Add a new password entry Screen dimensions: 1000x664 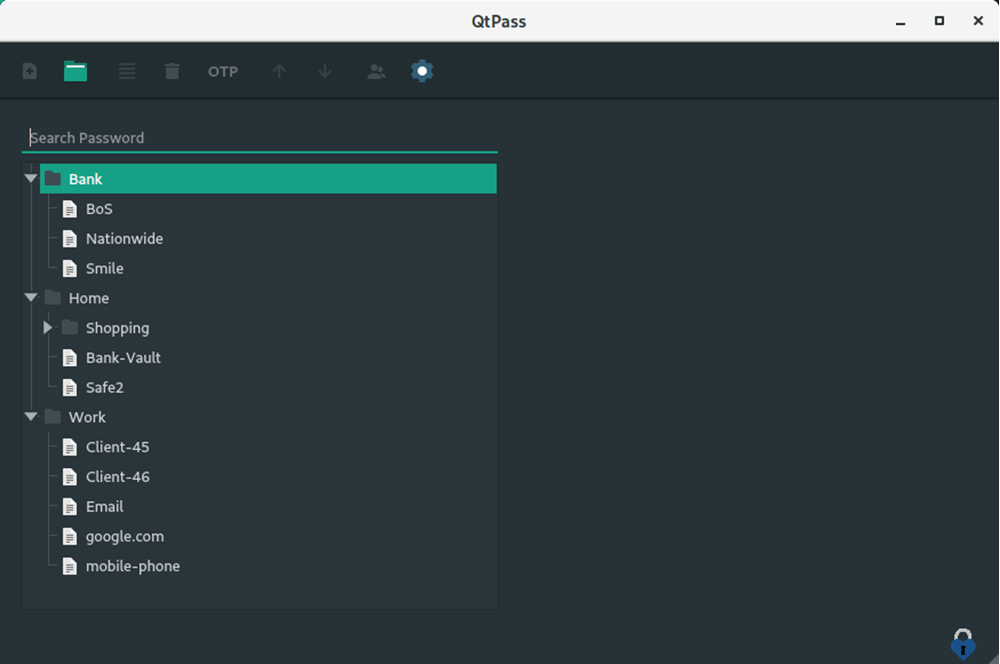click(x=29, y=71)
